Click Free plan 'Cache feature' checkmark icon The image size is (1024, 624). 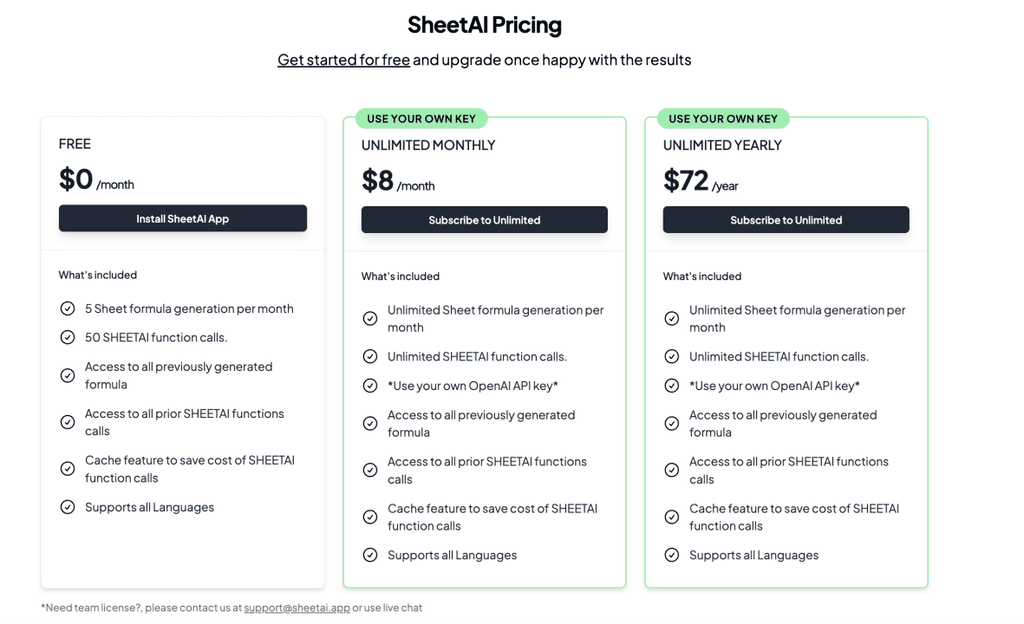click(x=68, y=469)
